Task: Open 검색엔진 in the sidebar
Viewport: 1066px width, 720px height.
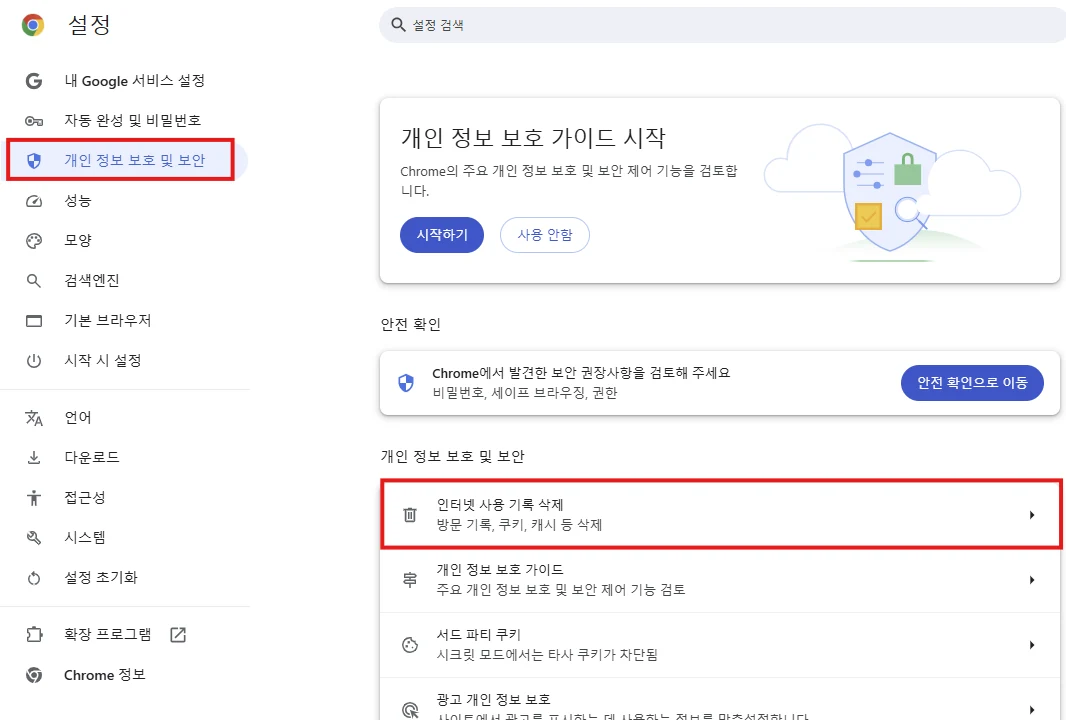Action: tap(92, 280)
